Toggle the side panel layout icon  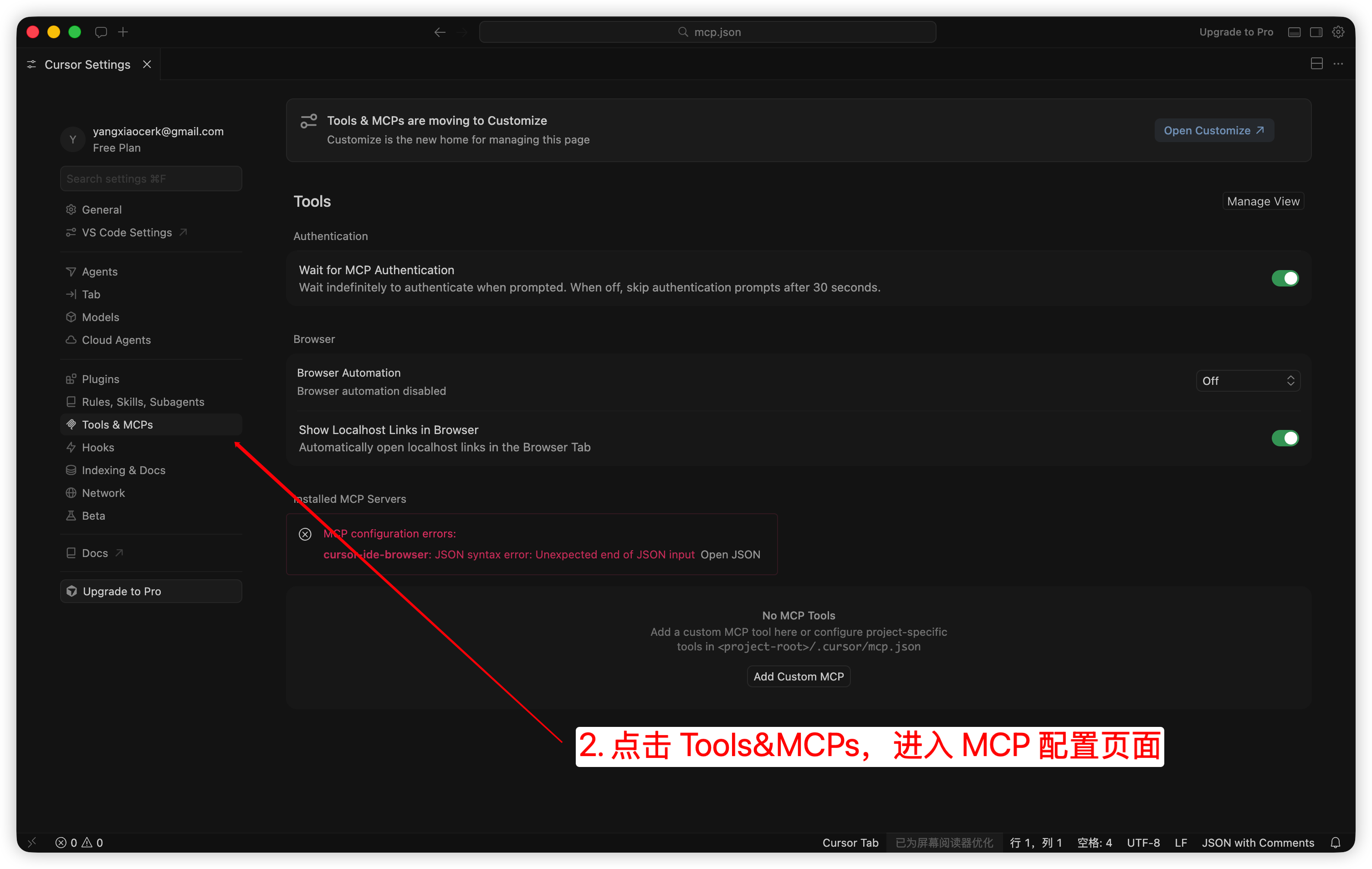pyautogui.click(x=1316, y=32)
